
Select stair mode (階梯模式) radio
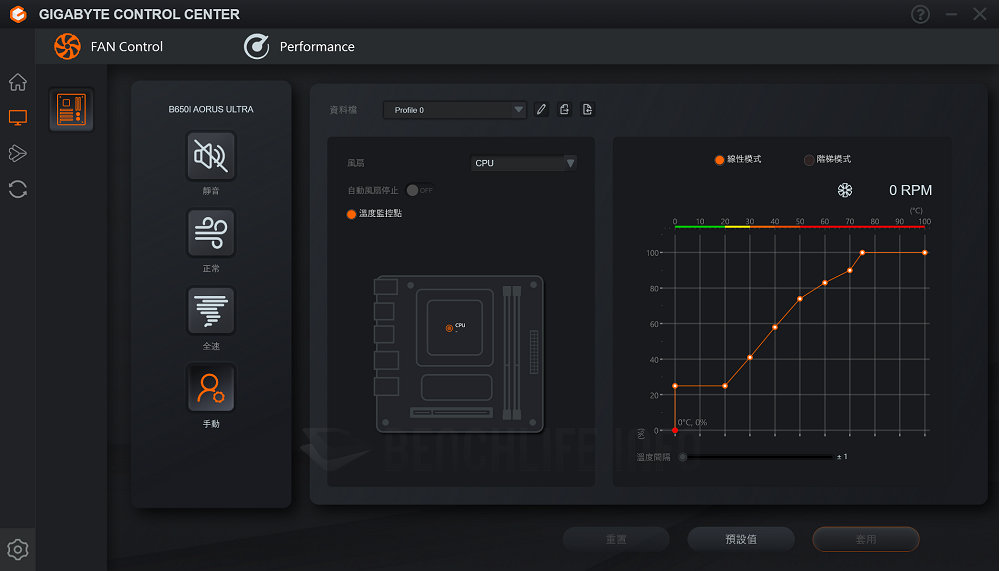point(809,159)
